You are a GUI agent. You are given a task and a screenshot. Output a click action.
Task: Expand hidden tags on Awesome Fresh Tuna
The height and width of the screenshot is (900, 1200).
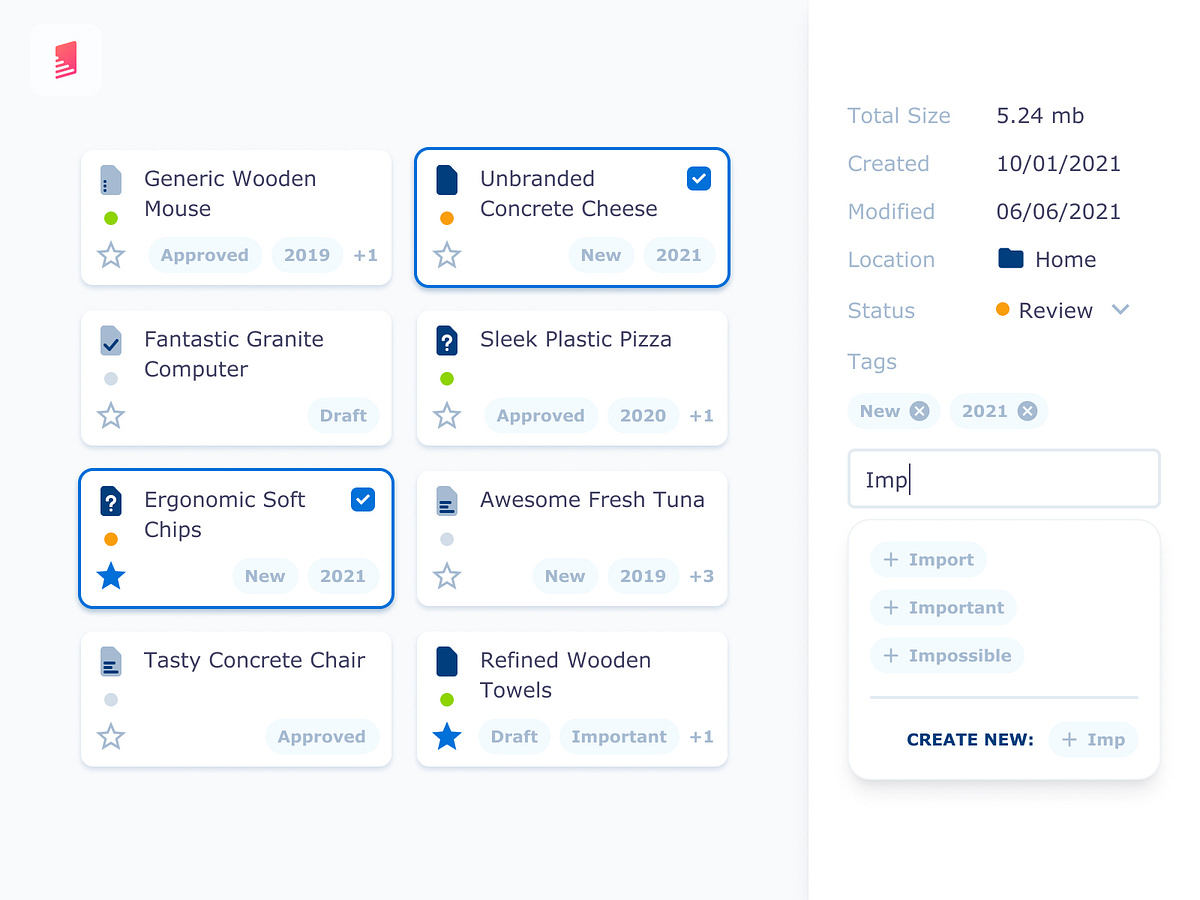(701, 576)
